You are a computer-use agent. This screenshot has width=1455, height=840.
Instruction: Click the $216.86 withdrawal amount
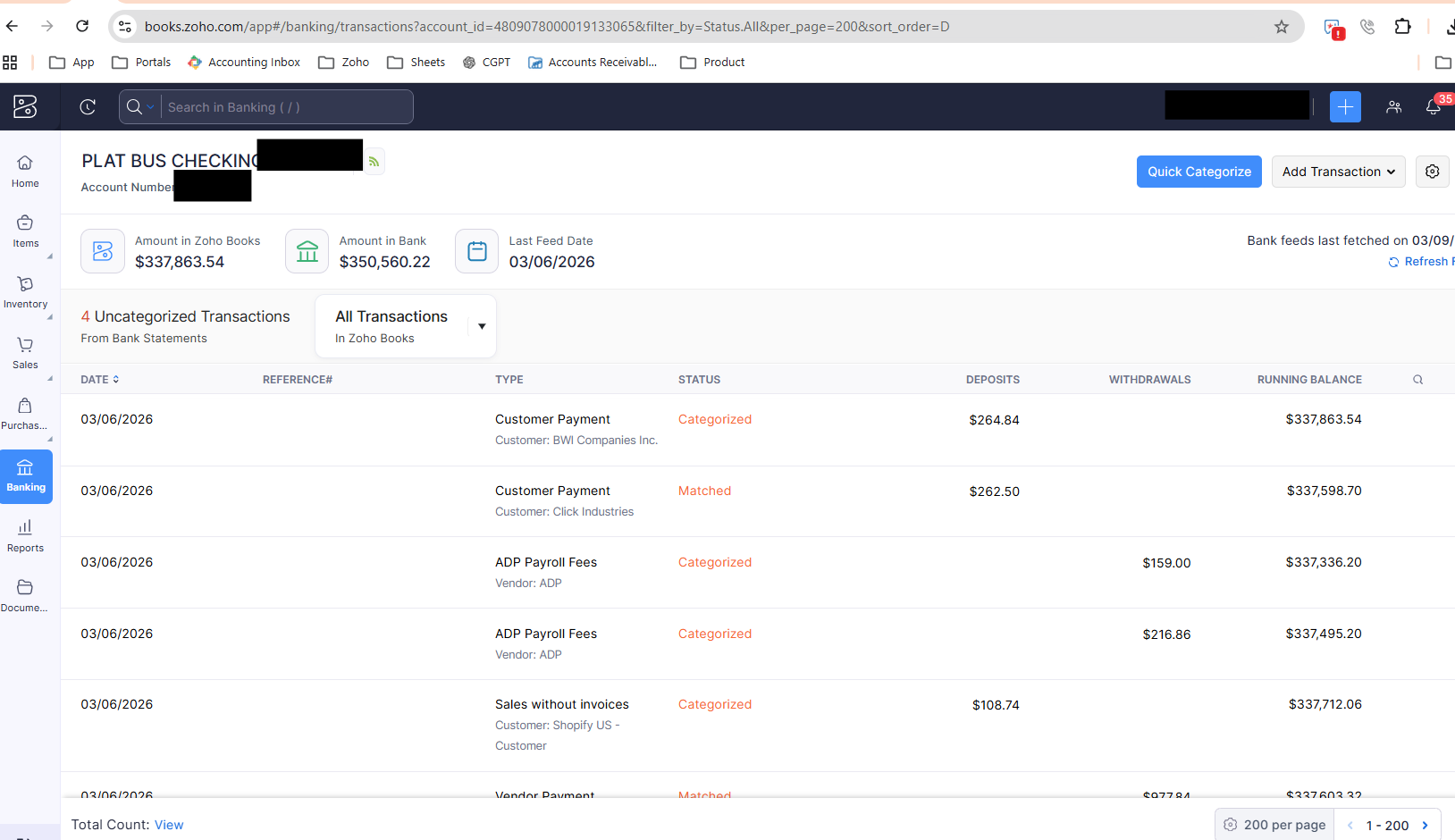(1166, 634)
